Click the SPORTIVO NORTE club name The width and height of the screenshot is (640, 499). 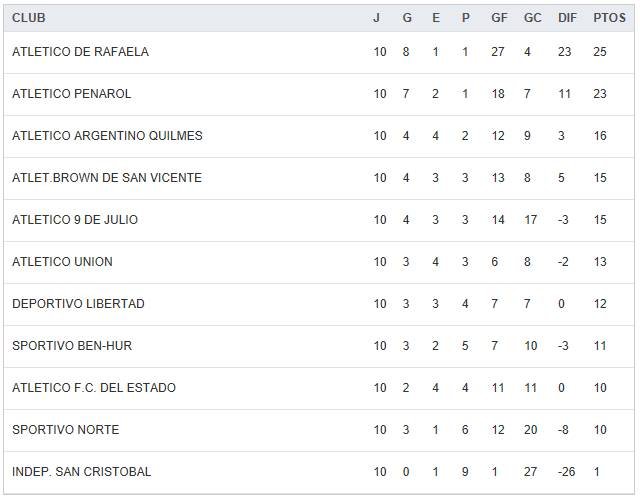coord(65,430)
